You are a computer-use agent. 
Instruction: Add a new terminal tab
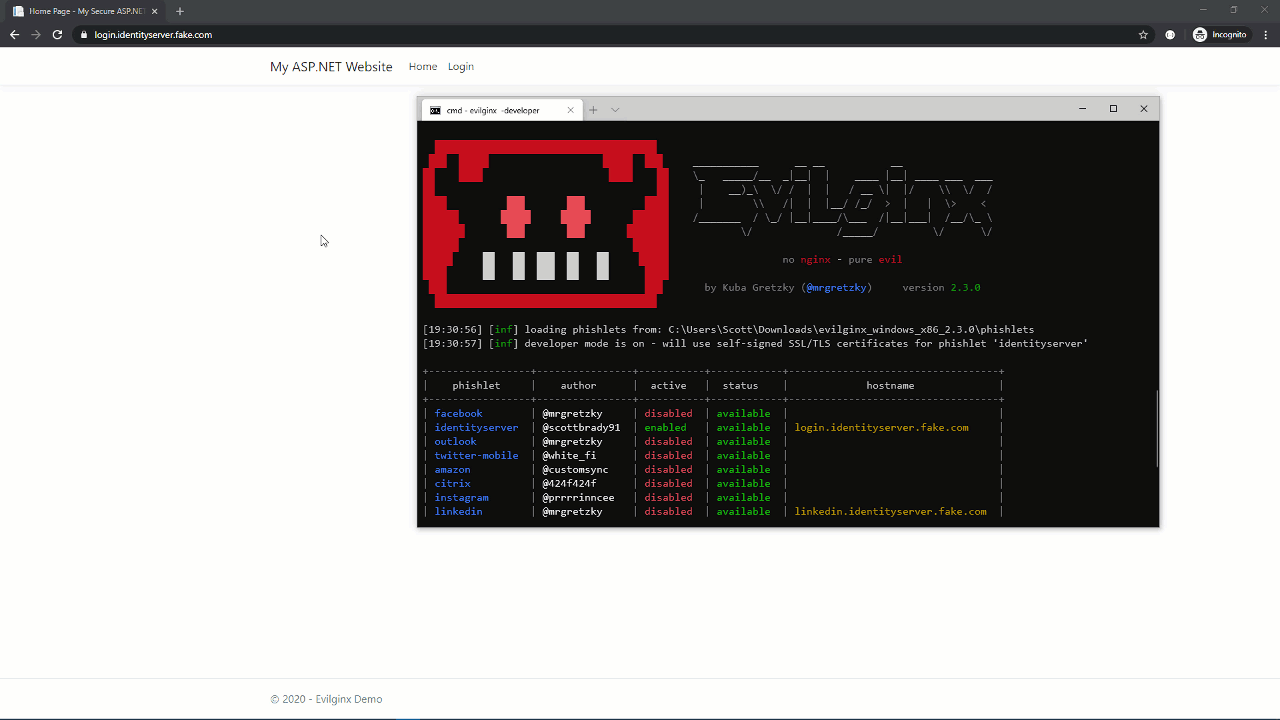click(593, 110)
